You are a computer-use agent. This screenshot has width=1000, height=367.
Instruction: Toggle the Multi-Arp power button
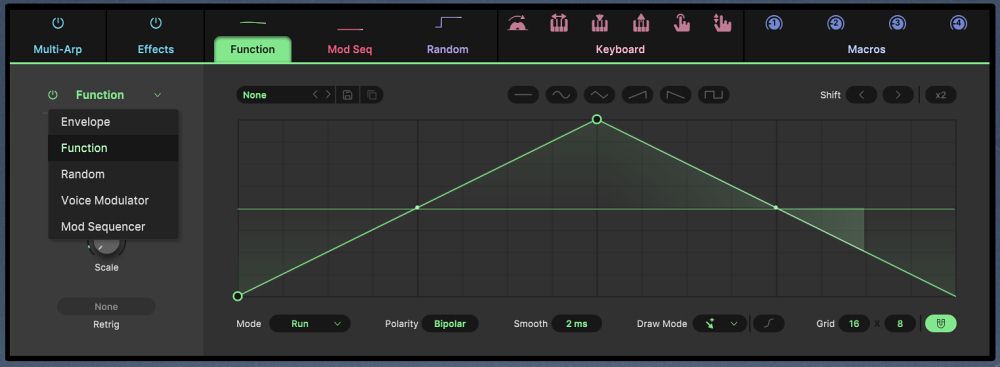[x=58, y=24]
